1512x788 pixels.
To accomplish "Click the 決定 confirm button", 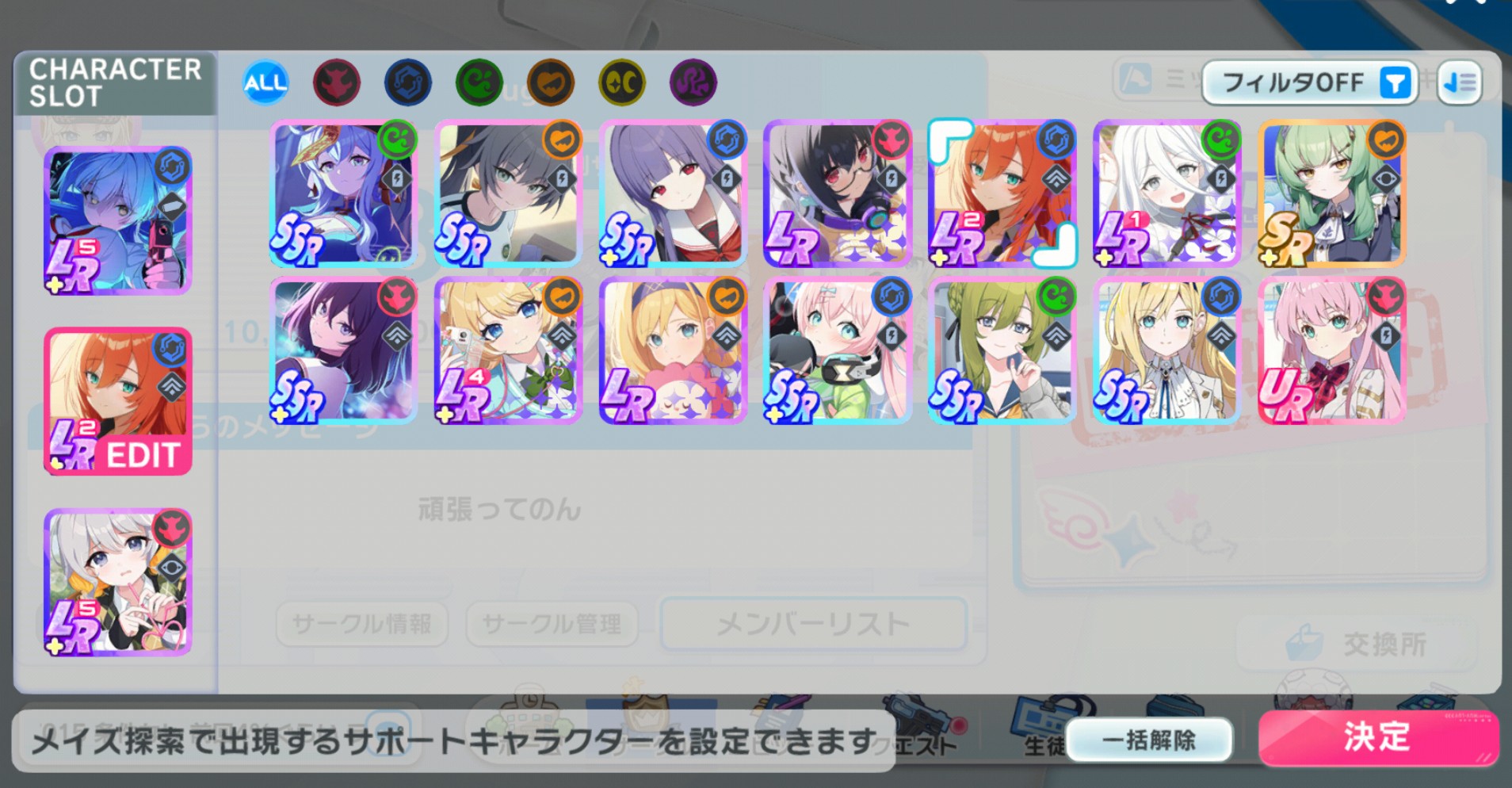I will tap(1377, 737).
